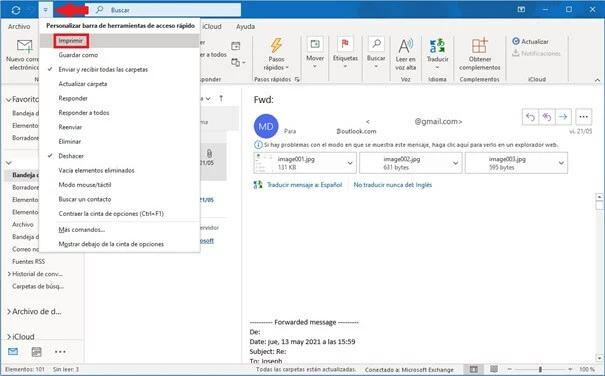The width and height of the screenshot is (605, 376).
Task: Enable Reenviar in quick access menu
Action: 120,127
